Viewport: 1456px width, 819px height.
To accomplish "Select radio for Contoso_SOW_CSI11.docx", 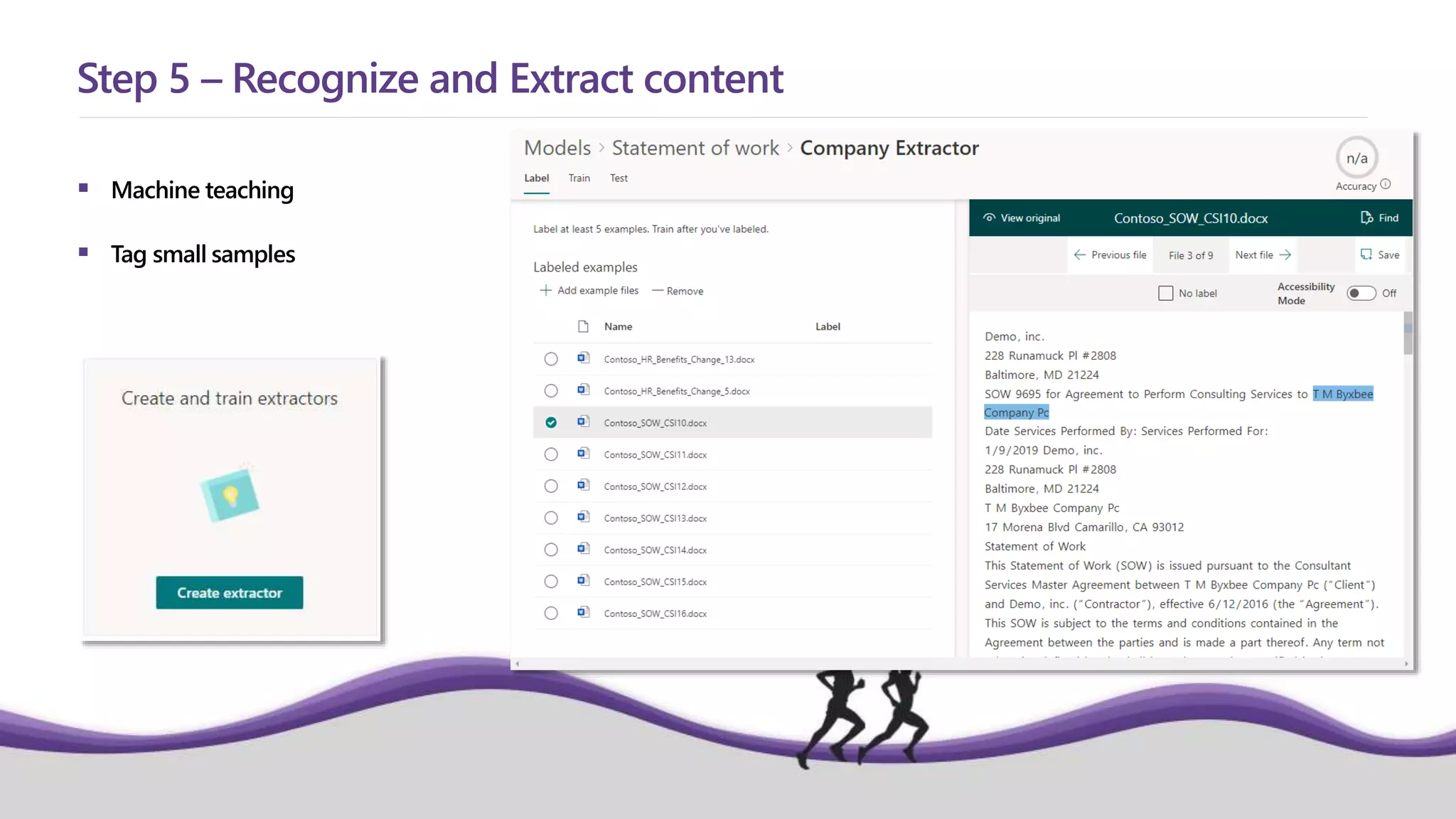I will pos(551,454).
